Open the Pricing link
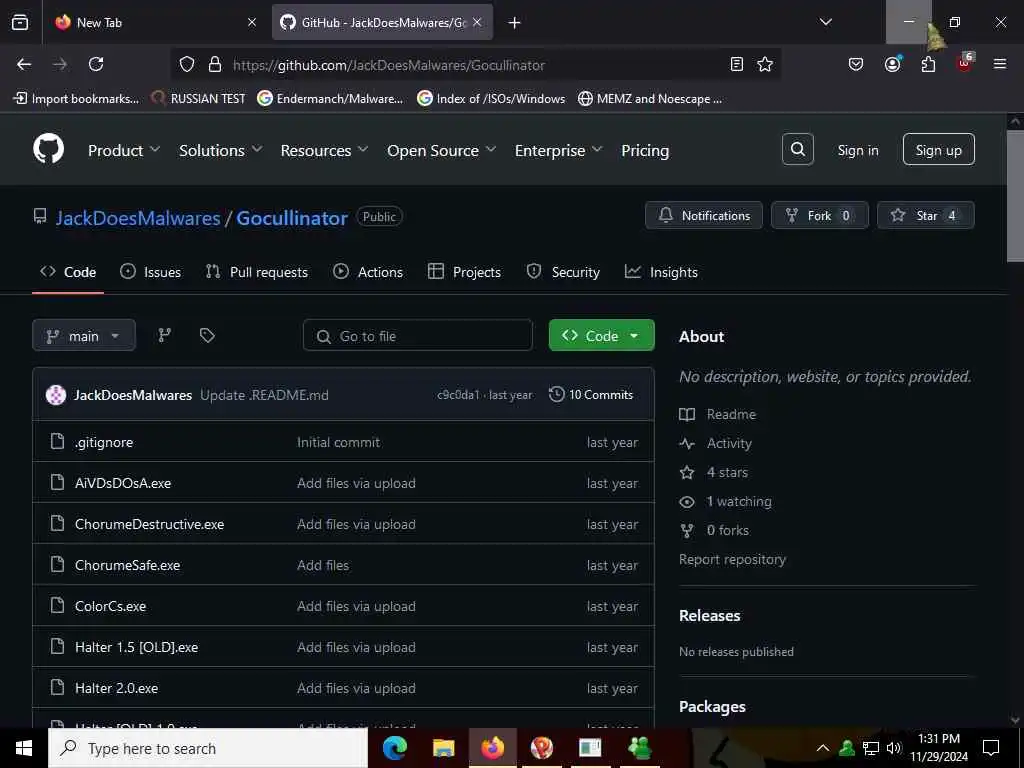Image resolution: width=1024 pixels, height=768 pixels. click(645, 150)
